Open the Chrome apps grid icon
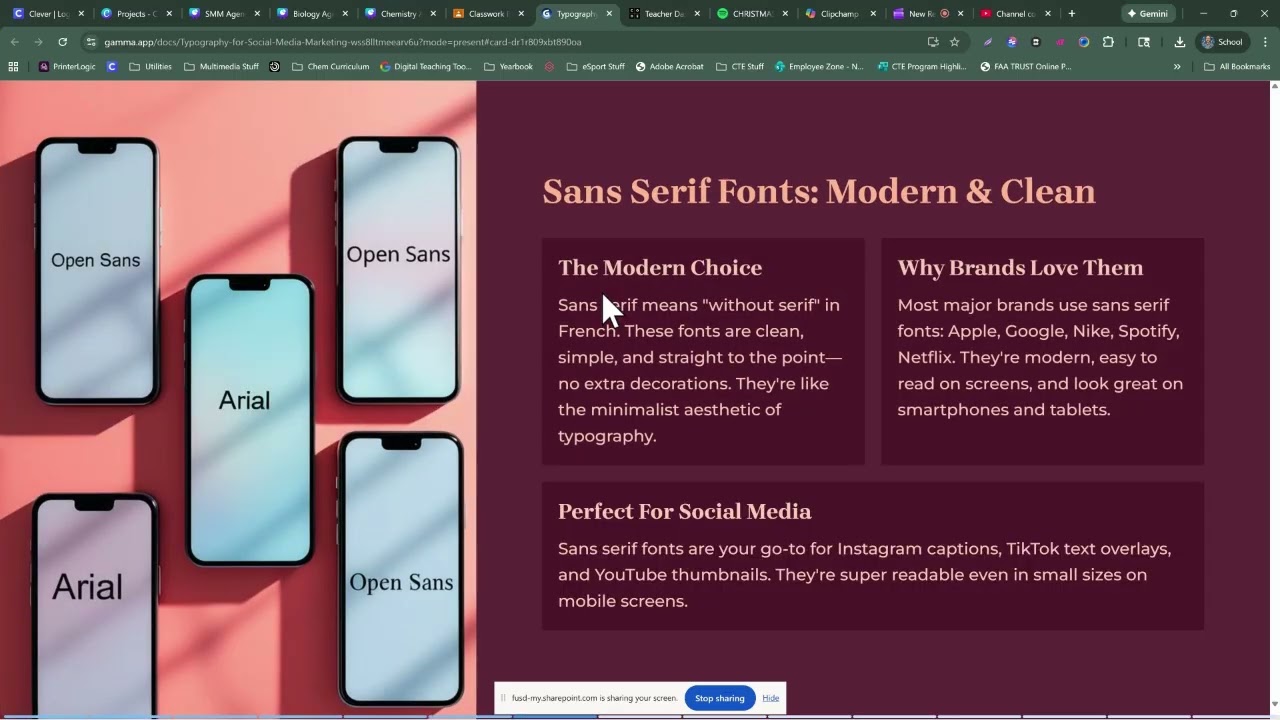Viewport: 1280px width, 720px height. (13, 66)
